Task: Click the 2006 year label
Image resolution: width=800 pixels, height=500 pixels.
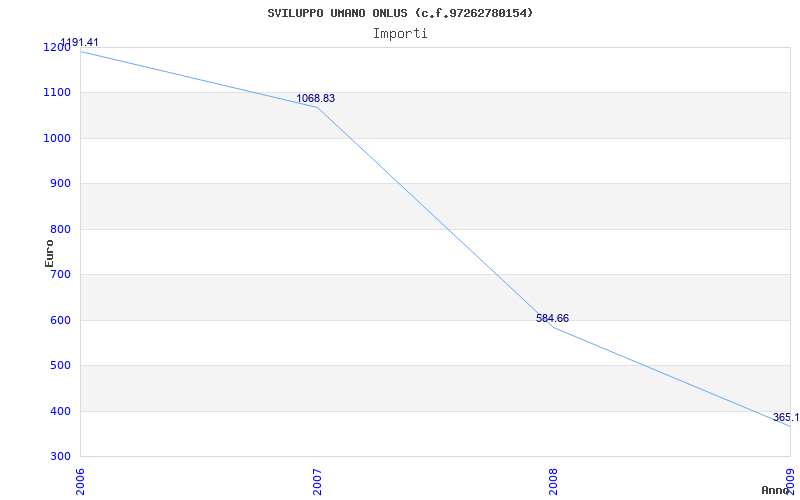Action: [81, 480]
